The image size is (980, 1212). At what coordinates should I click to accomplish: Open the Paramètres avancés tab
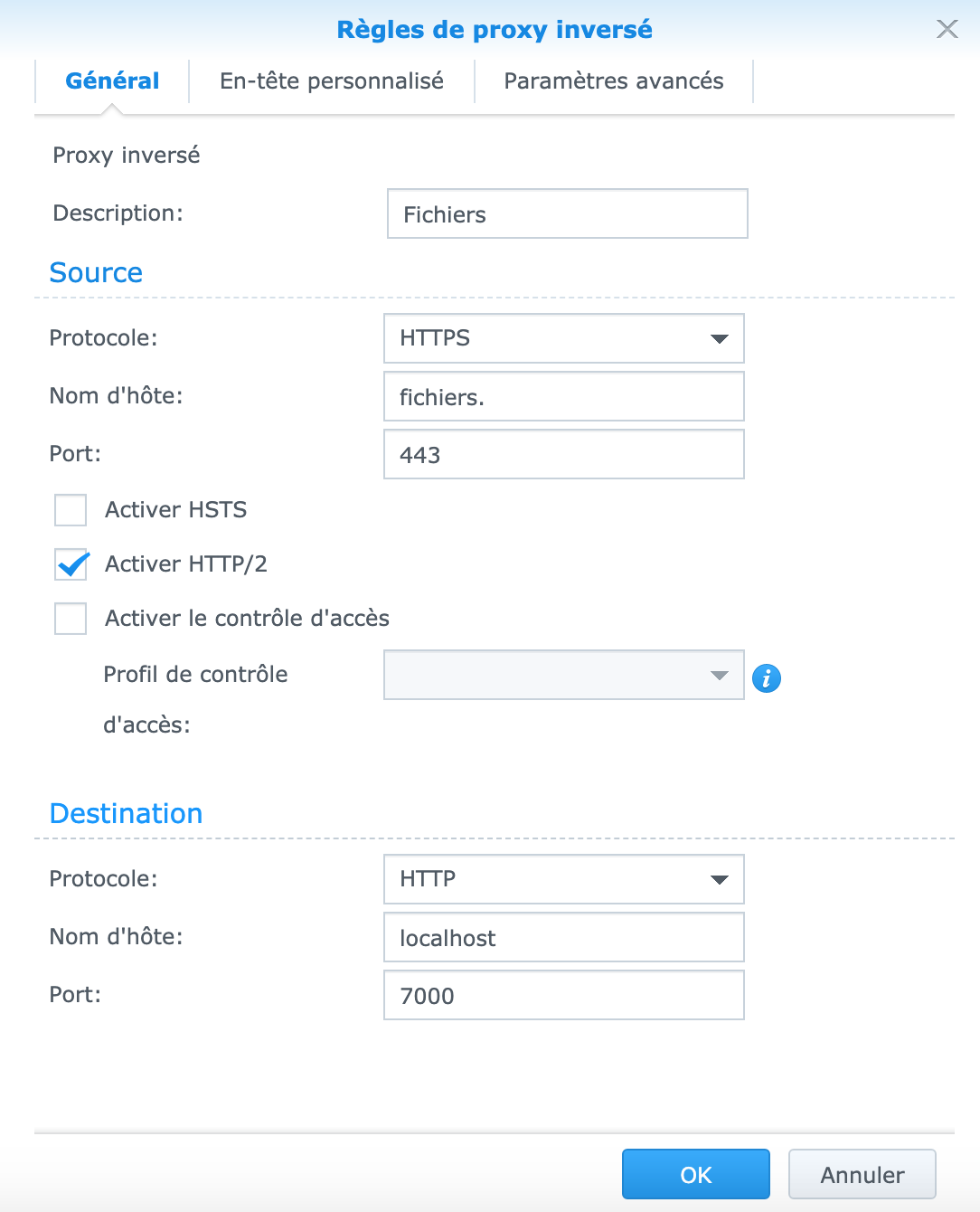[x=614, y=81]
